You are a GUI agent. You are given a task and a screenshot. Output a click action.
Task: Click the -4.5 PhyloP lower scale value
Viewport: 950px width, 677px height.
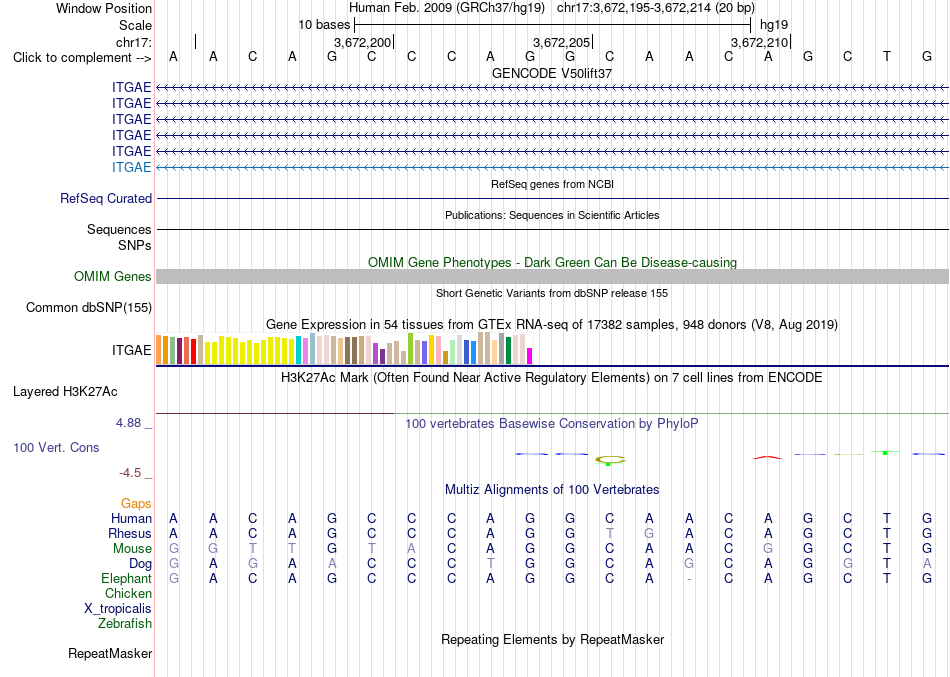click(x=130, y=473)
